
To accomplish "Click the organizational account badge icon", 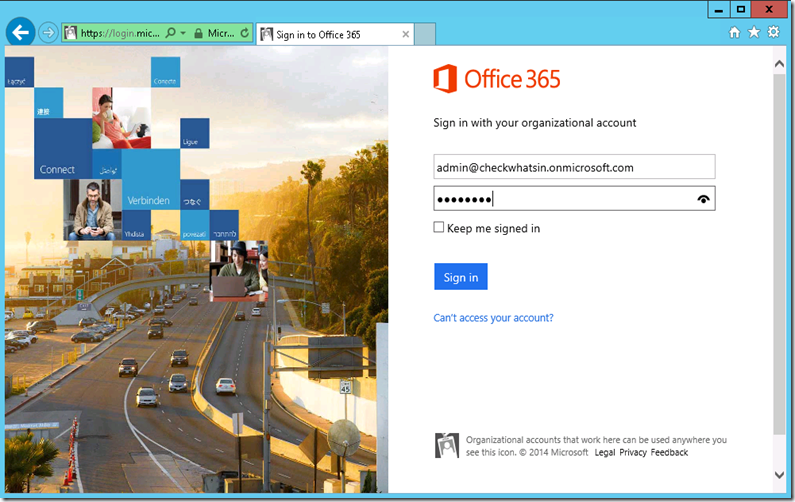I will (447, 445).
